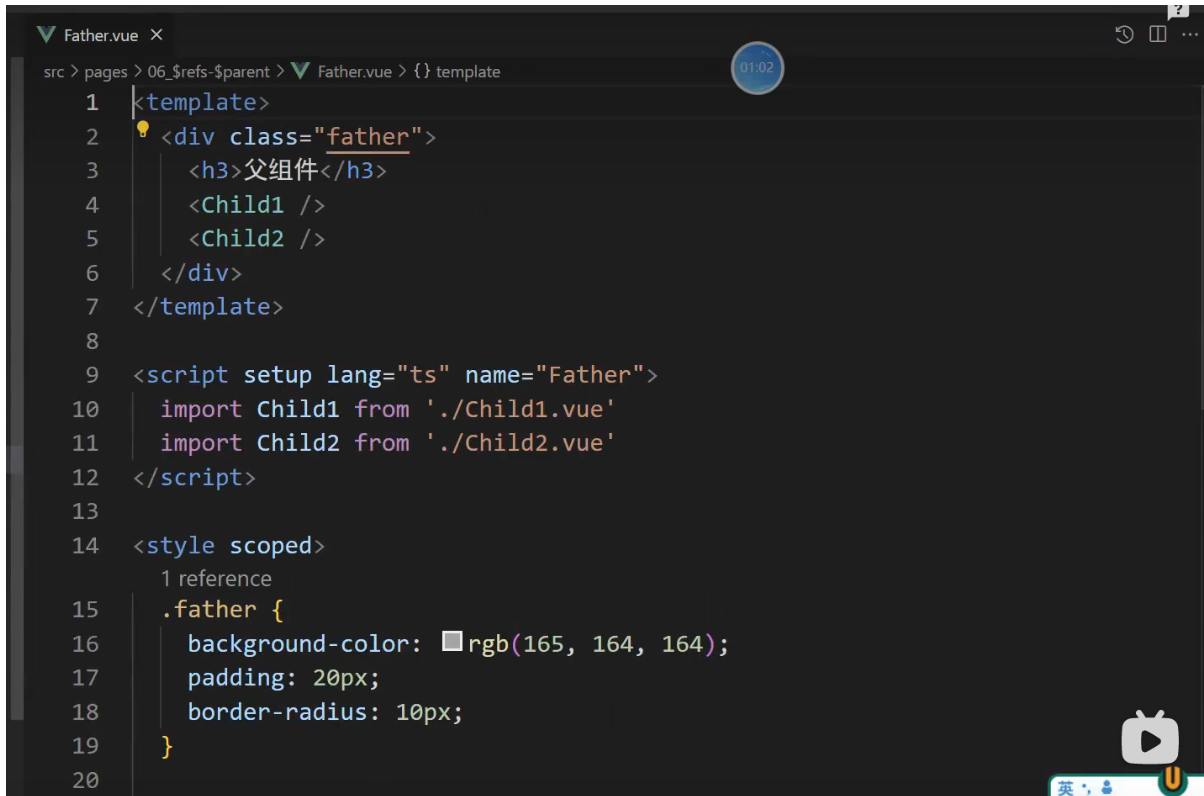Click the closing '</script>' tag
Viewport: 1204px width, 796px height.
pyautogui.click(x=194, y=477)
